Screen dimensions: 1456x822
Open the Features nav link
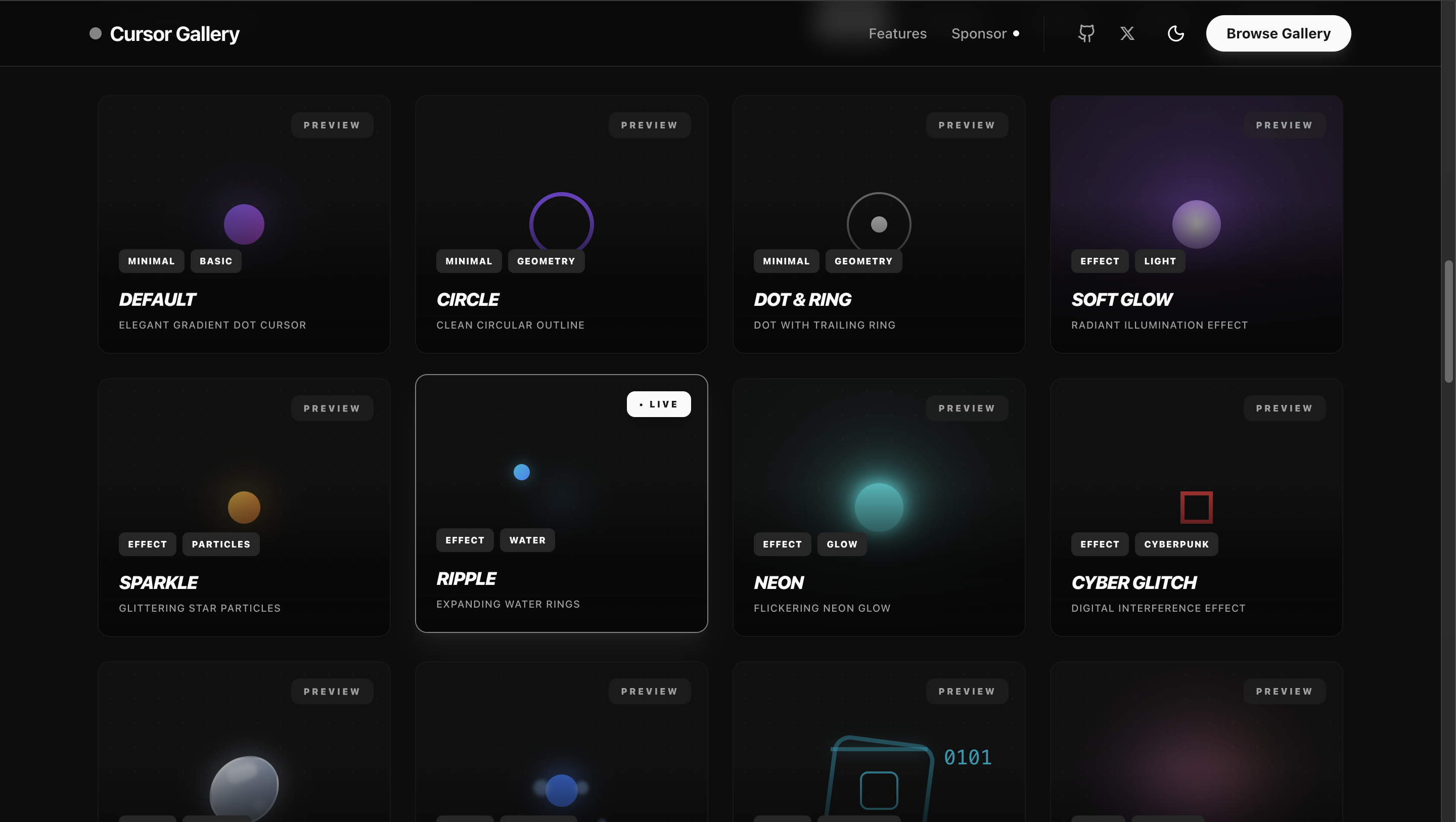click(x=897, y=33)
